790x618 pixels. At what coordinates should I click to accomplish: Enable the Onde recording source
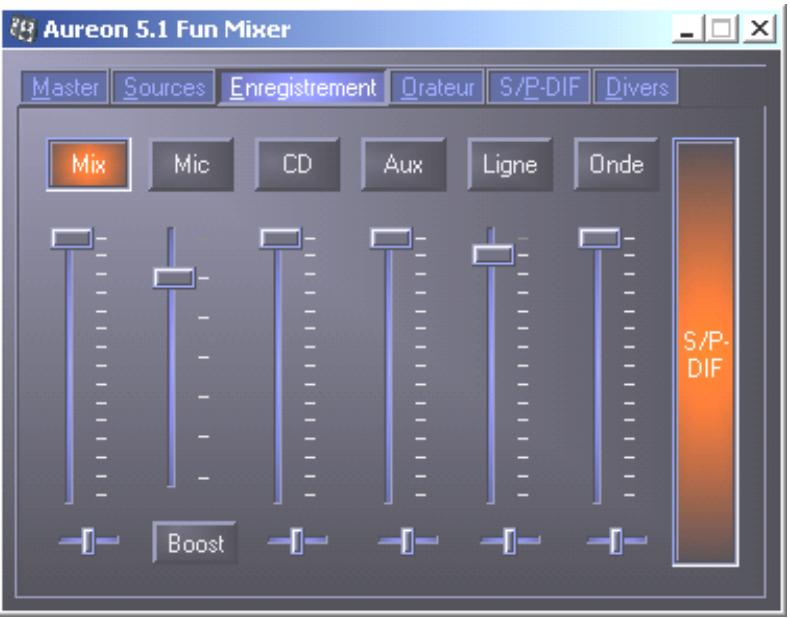point(616,164)
